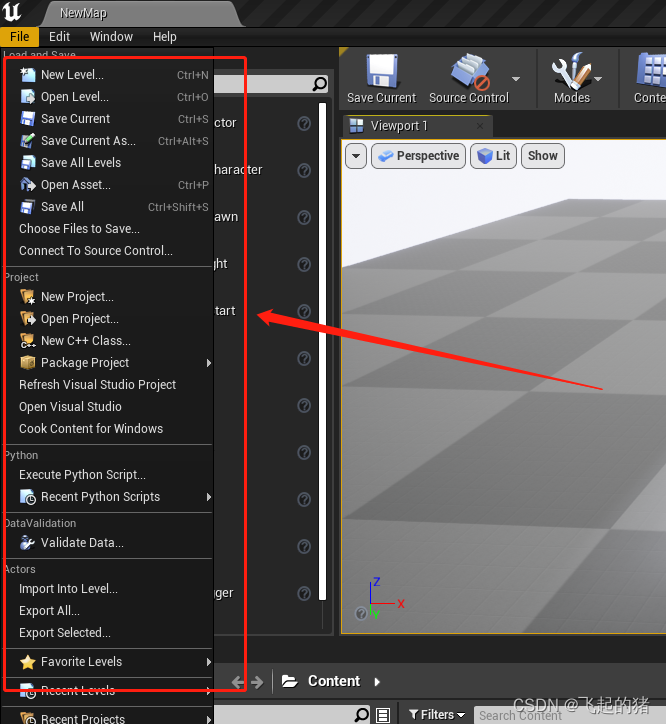Expand the Package Project submenu
The image size is (666, 724).
pos(209,363)
